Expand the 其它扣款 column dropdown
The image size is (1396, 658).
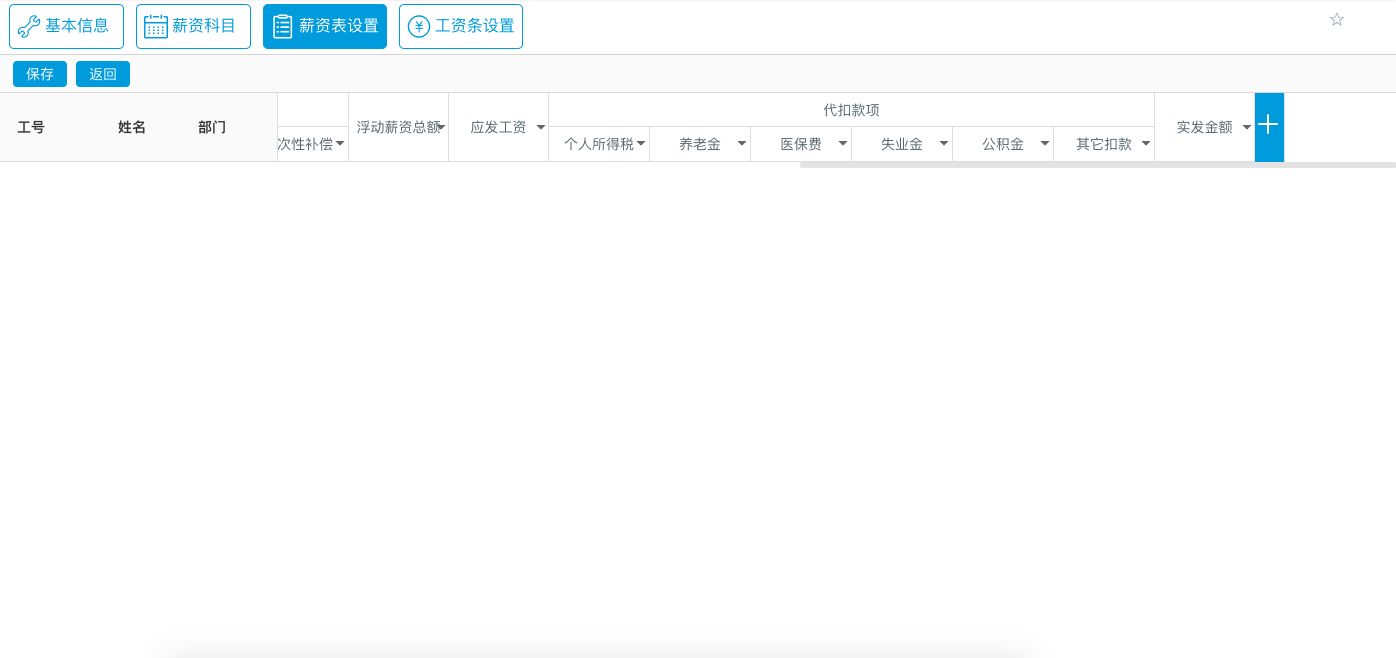coord(1146,144)
